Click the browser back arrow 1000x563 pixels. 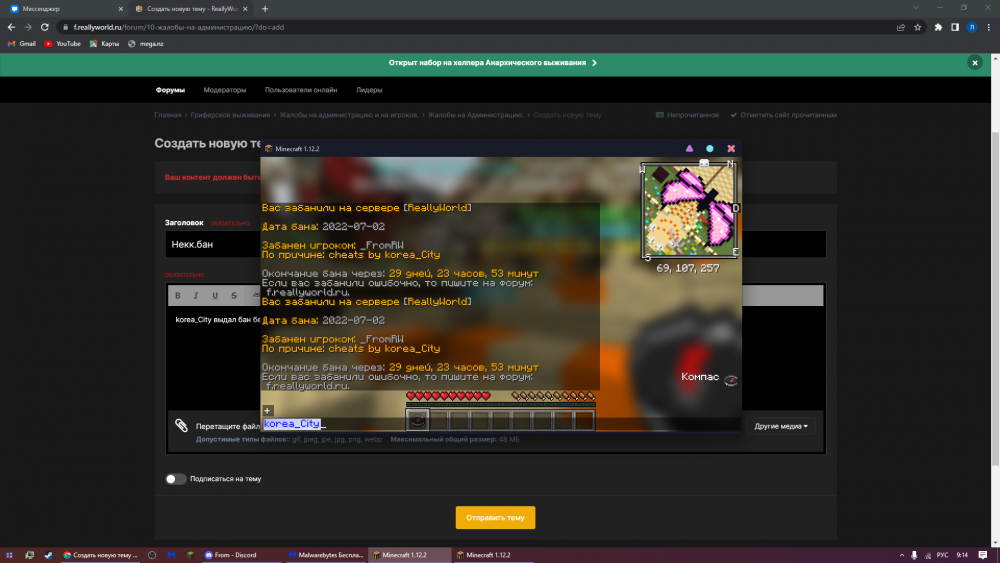11,27
